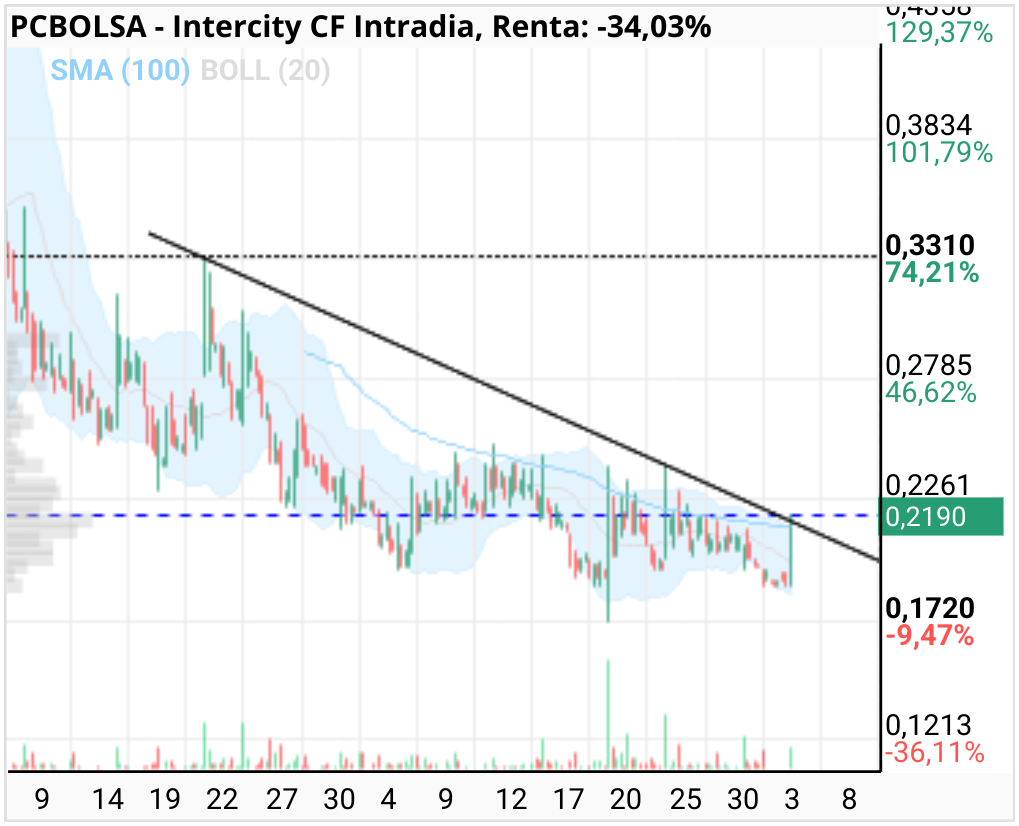
Task: Click the date axis label 14
Action: point(108,799)
